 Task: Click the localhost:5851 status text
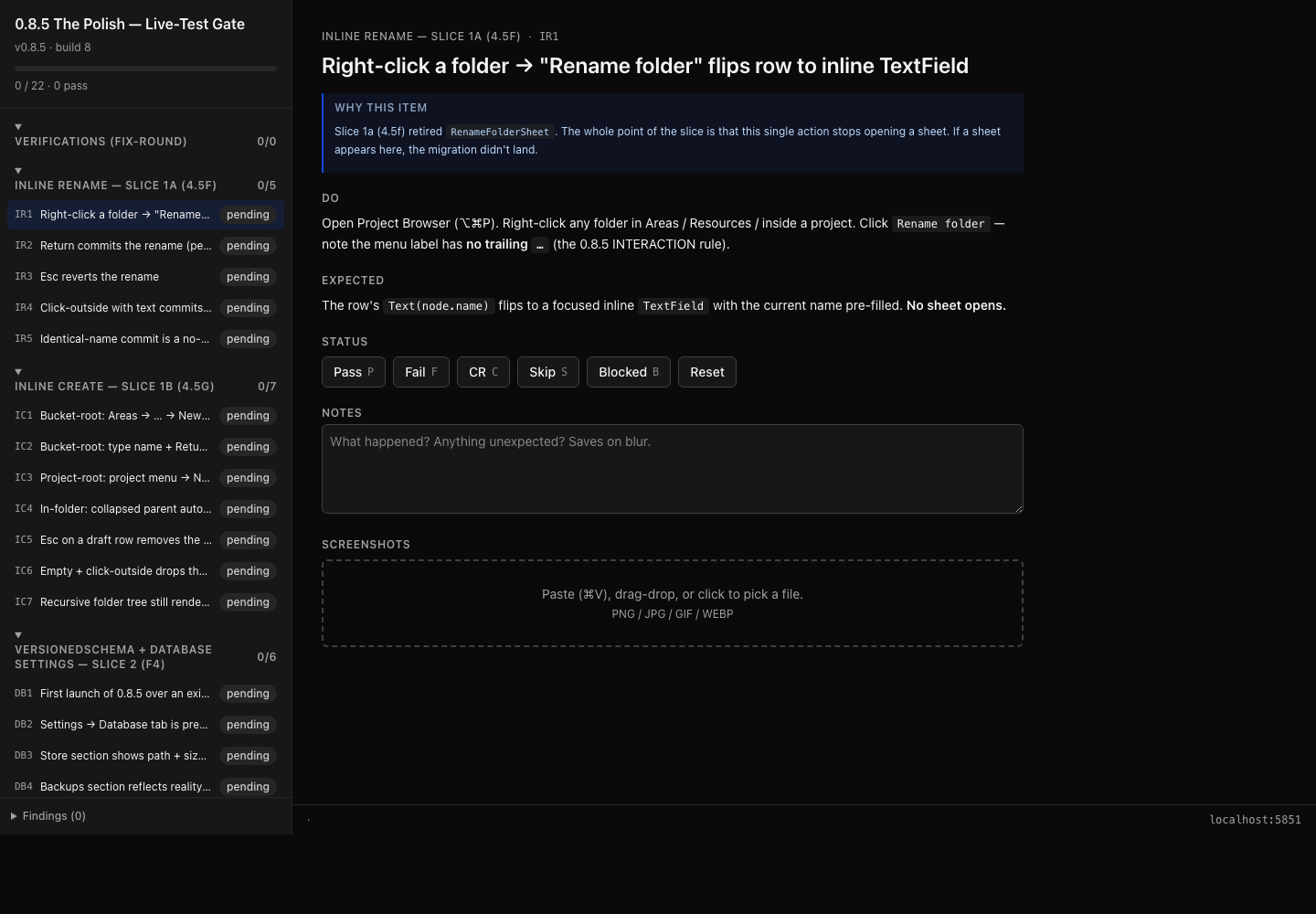1255,820
